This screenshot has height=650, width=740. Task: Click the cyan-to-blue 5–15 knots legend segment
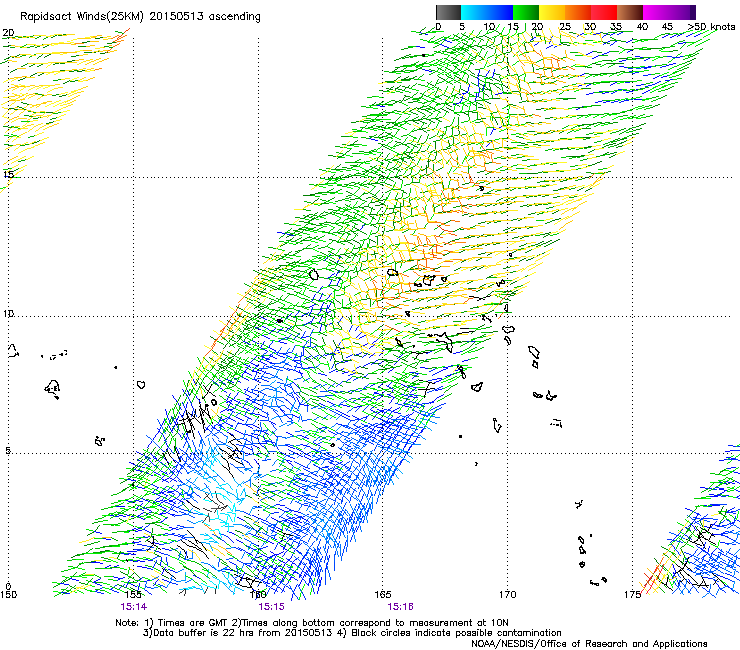point(487,12)
